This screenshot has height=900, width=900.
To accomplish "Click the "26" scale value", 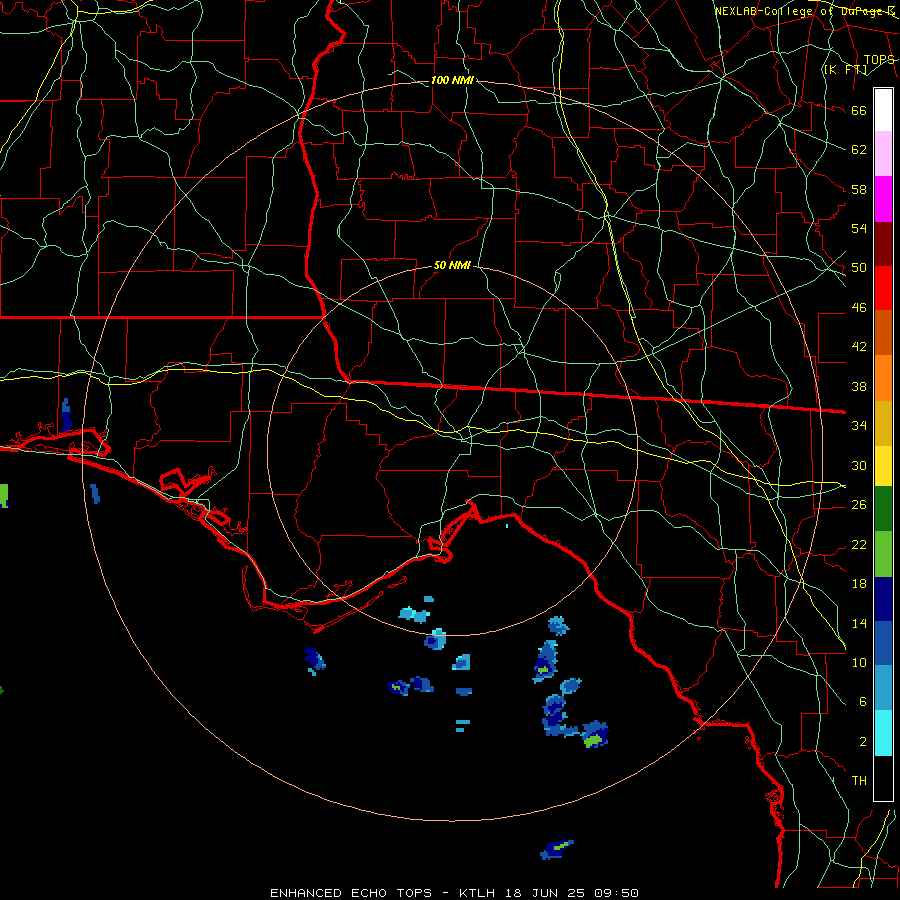I will 859,505.
